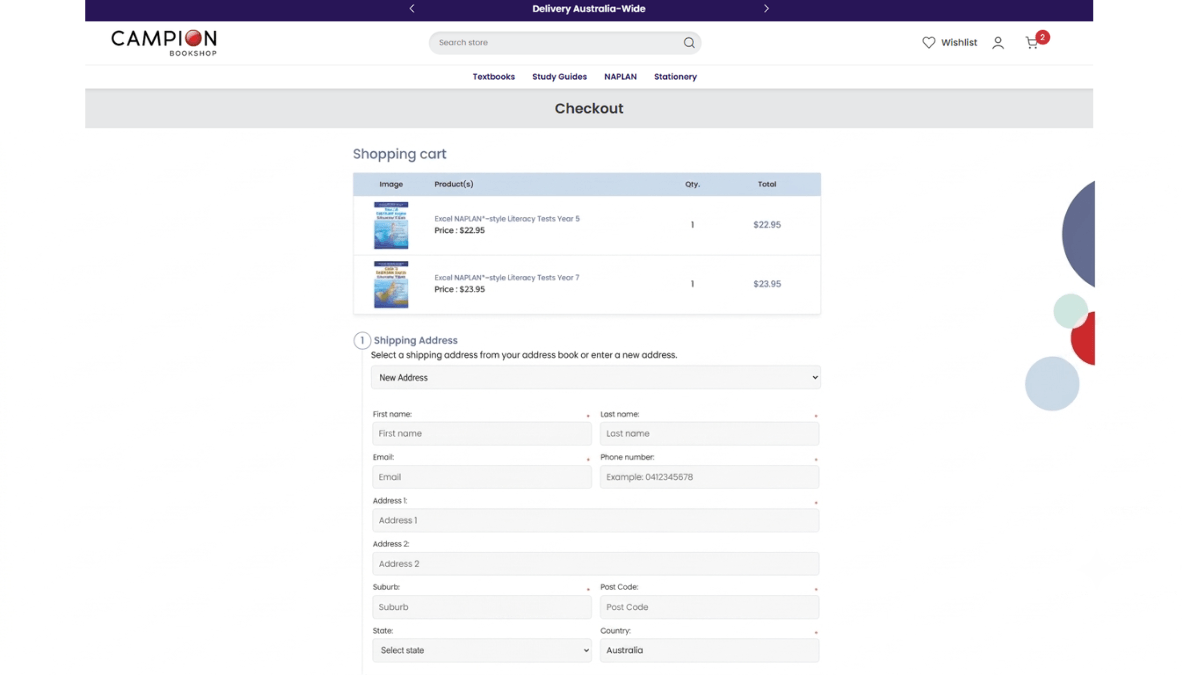1200x675 pixels.
Task: Click the Price : $22.95 text
Action: pos(459,231)
